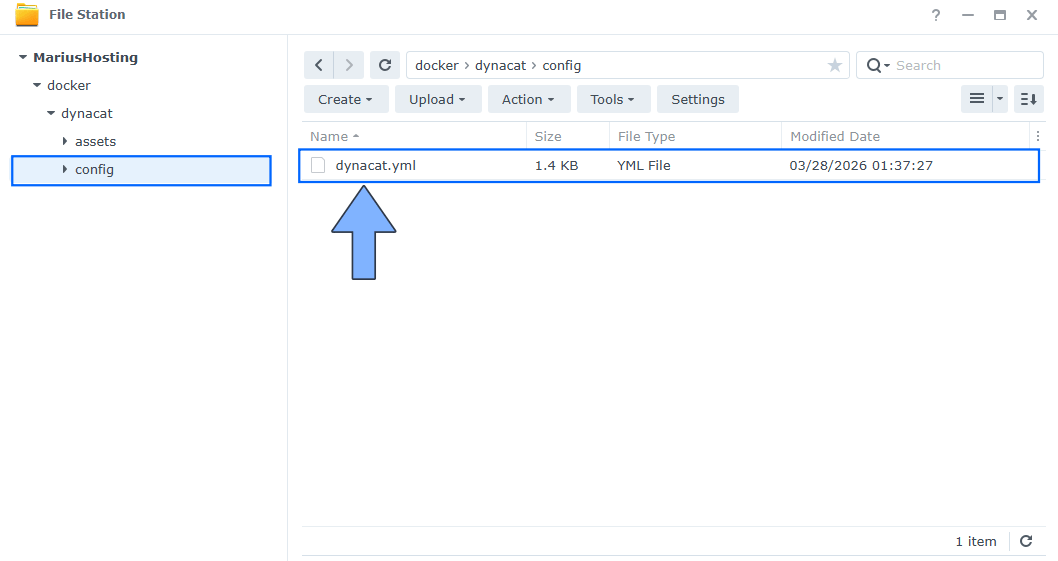Open the Create dropdown menu

pyautogui.click(x=346, y=99)
